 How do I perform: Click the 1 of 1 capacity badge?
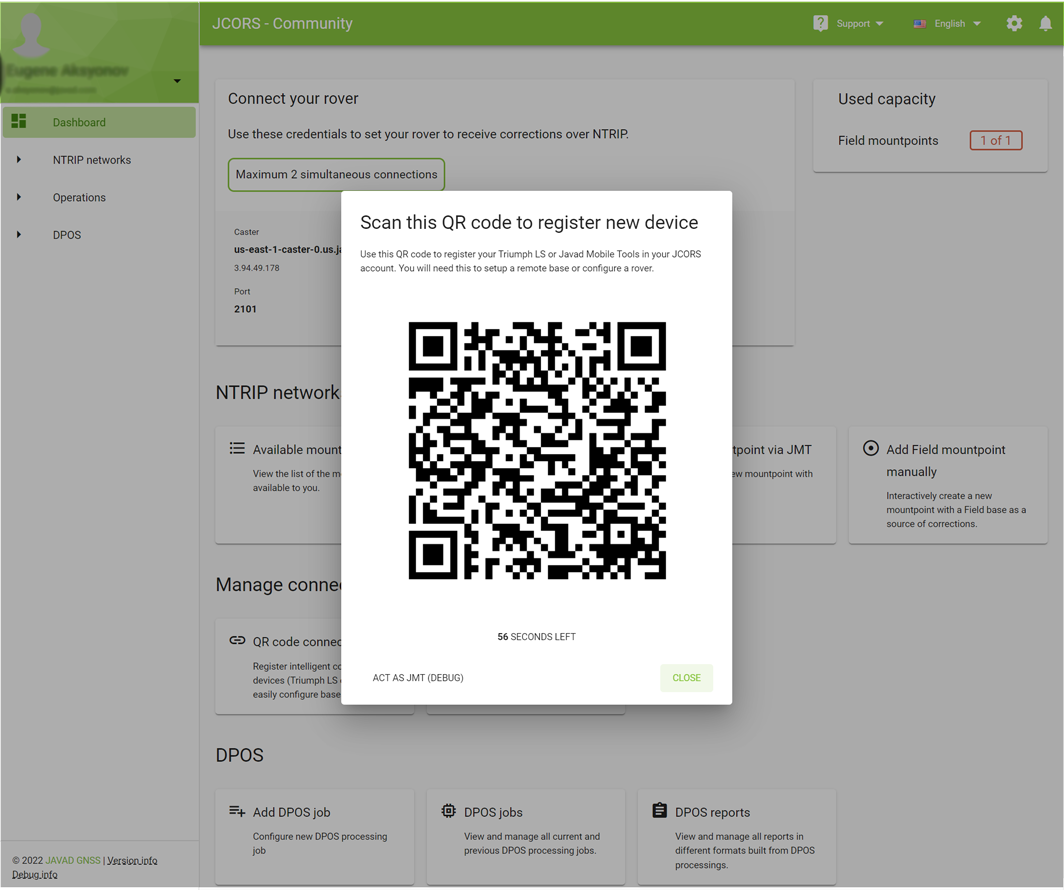click(x=995, y=140)
